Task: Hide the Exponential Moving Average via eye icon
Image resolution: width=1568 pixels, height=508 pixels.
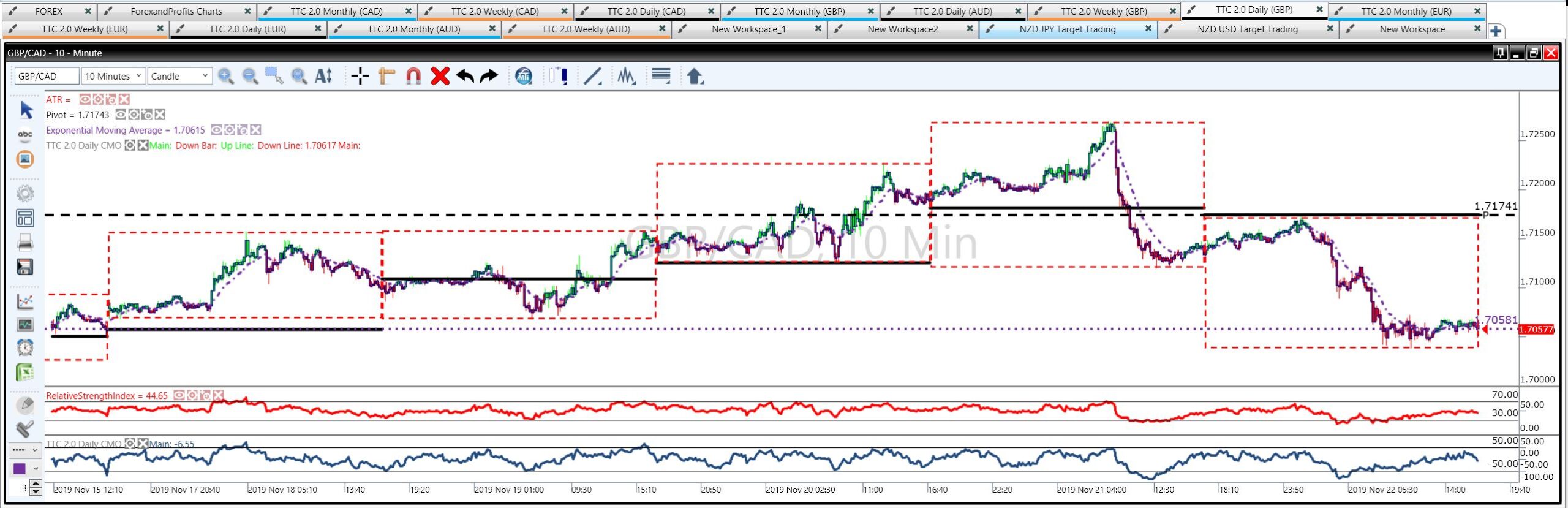Action: (216, 130)
